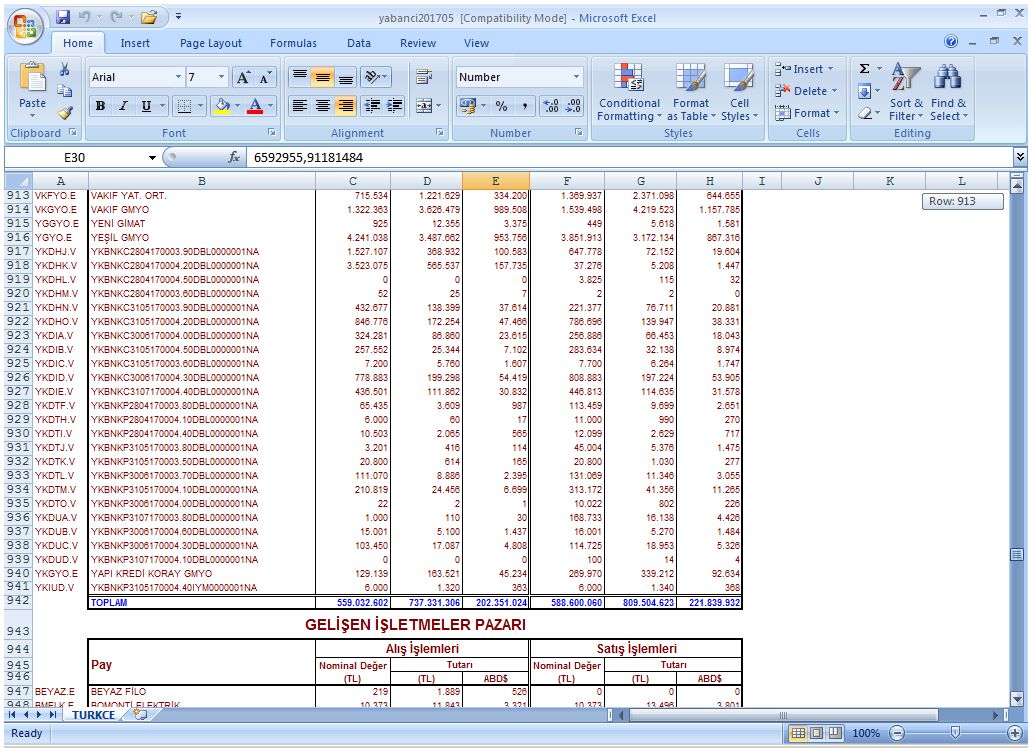Screen dimensions: 1032x748
Task: Click Increase Decimal icon
Action: pyautogui.click(x=551, y=106)
